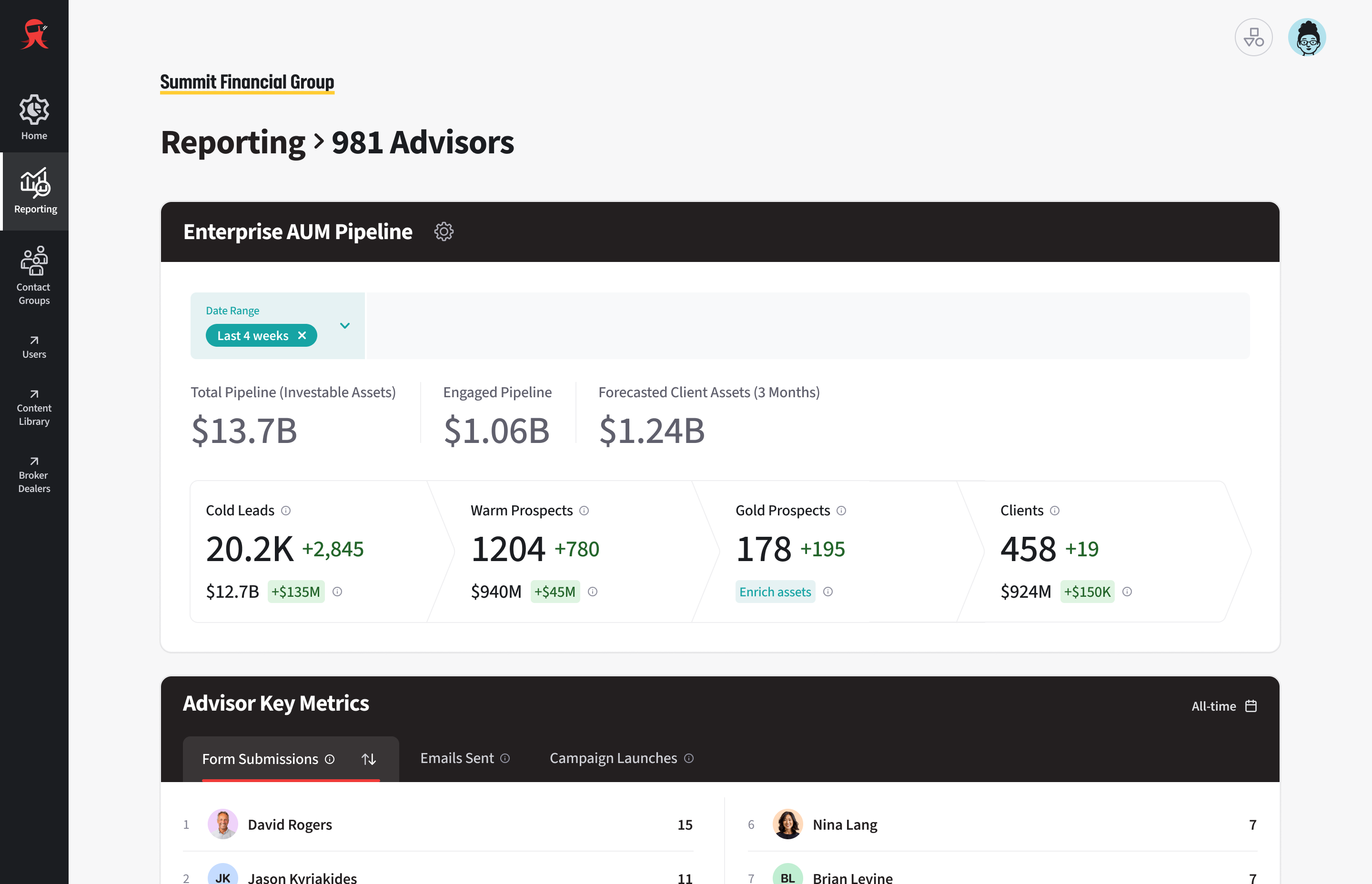Image resolution: width=1372 pixels, height=884 pixels.
Task: Click the All-time calendar icon
Action: pyautogui.click(x=1251, y=706)
